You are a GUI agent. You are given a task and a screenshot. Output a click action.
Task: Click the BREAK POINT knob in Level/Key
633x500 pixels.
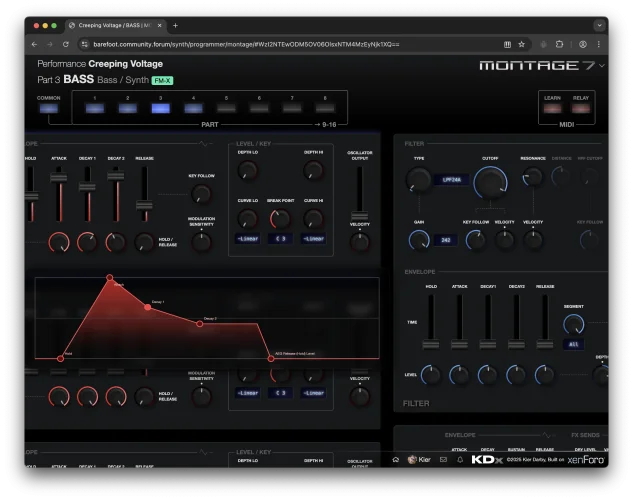coord(280,219)
